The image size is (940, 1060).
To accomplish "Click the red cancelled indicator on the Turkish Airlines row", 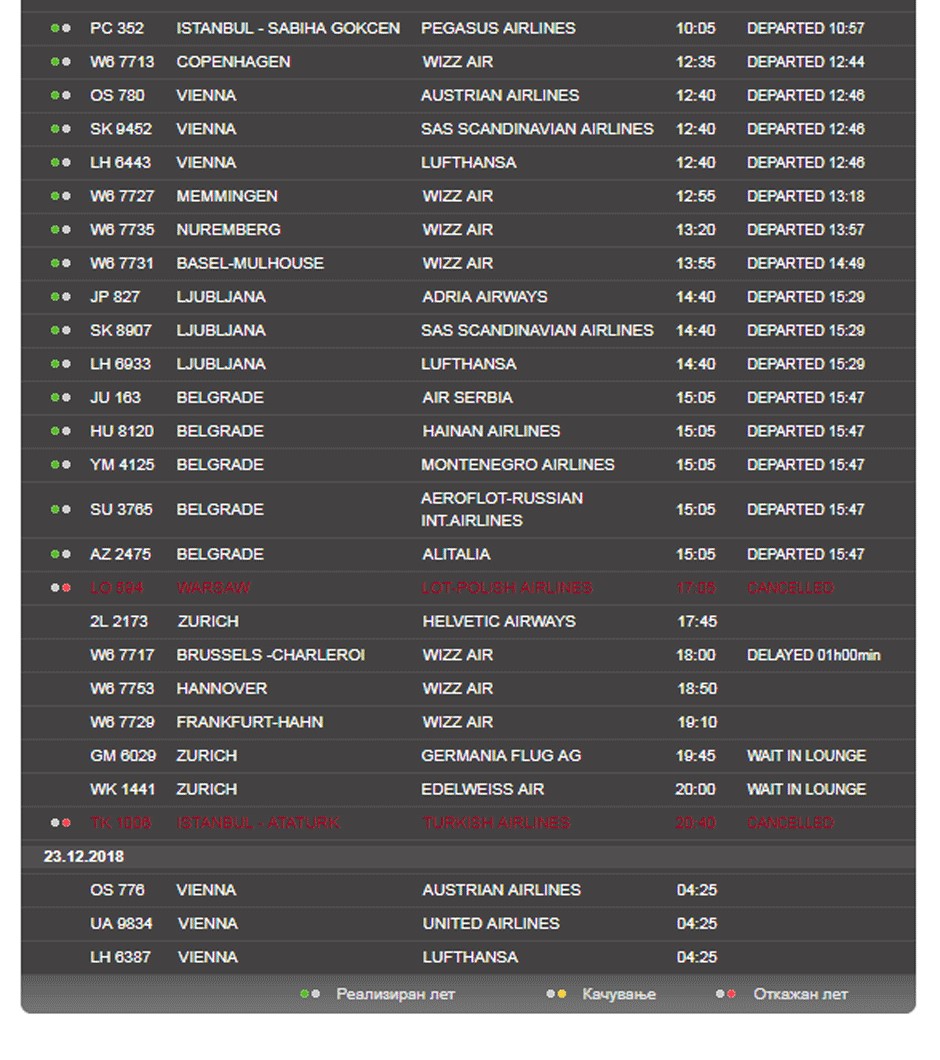I will pyautogui.click(x=61, y=823).
